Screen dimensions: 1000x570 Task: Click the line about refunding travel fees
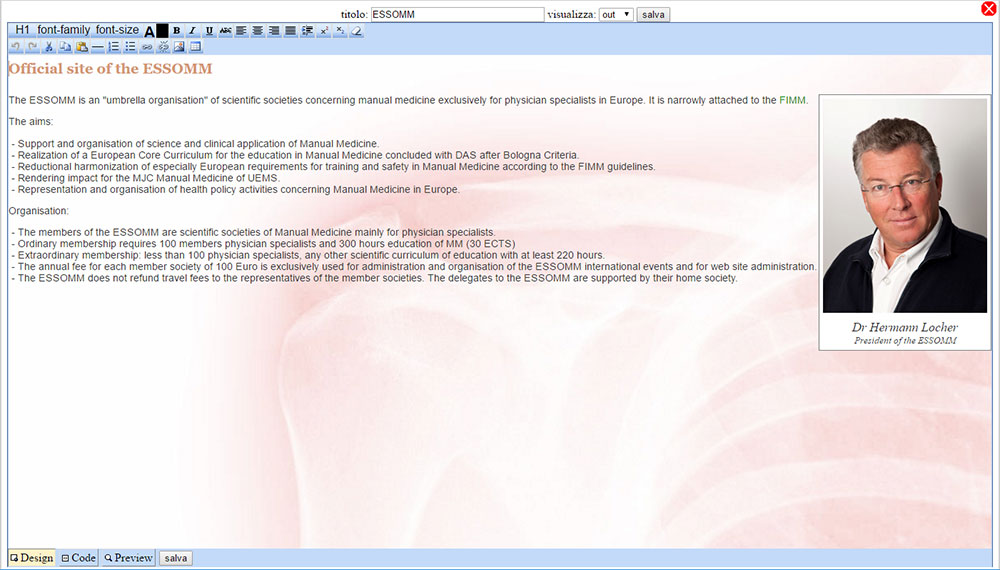pos(374,278)
